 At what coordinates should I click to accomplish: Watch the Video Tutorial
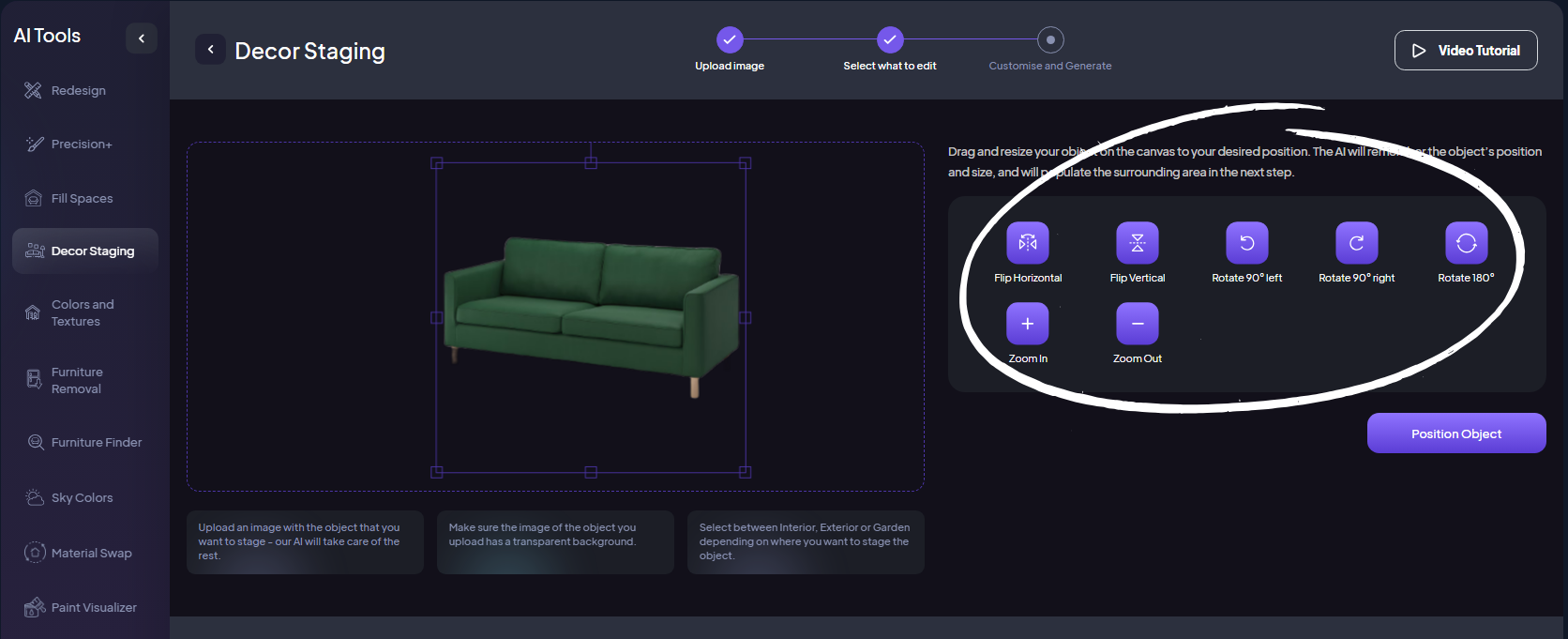click(x=1465, y=51)
